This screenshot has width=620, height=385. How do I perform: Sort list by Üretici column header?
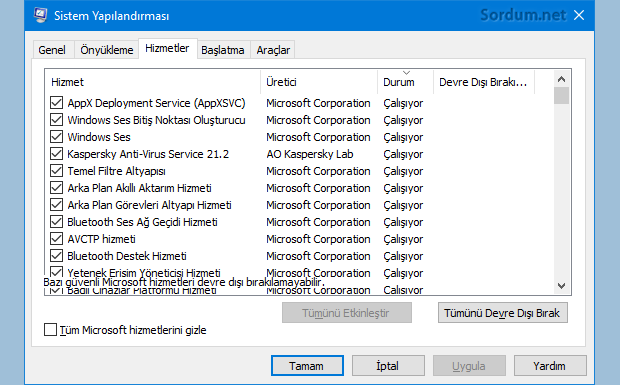[319, 82]
